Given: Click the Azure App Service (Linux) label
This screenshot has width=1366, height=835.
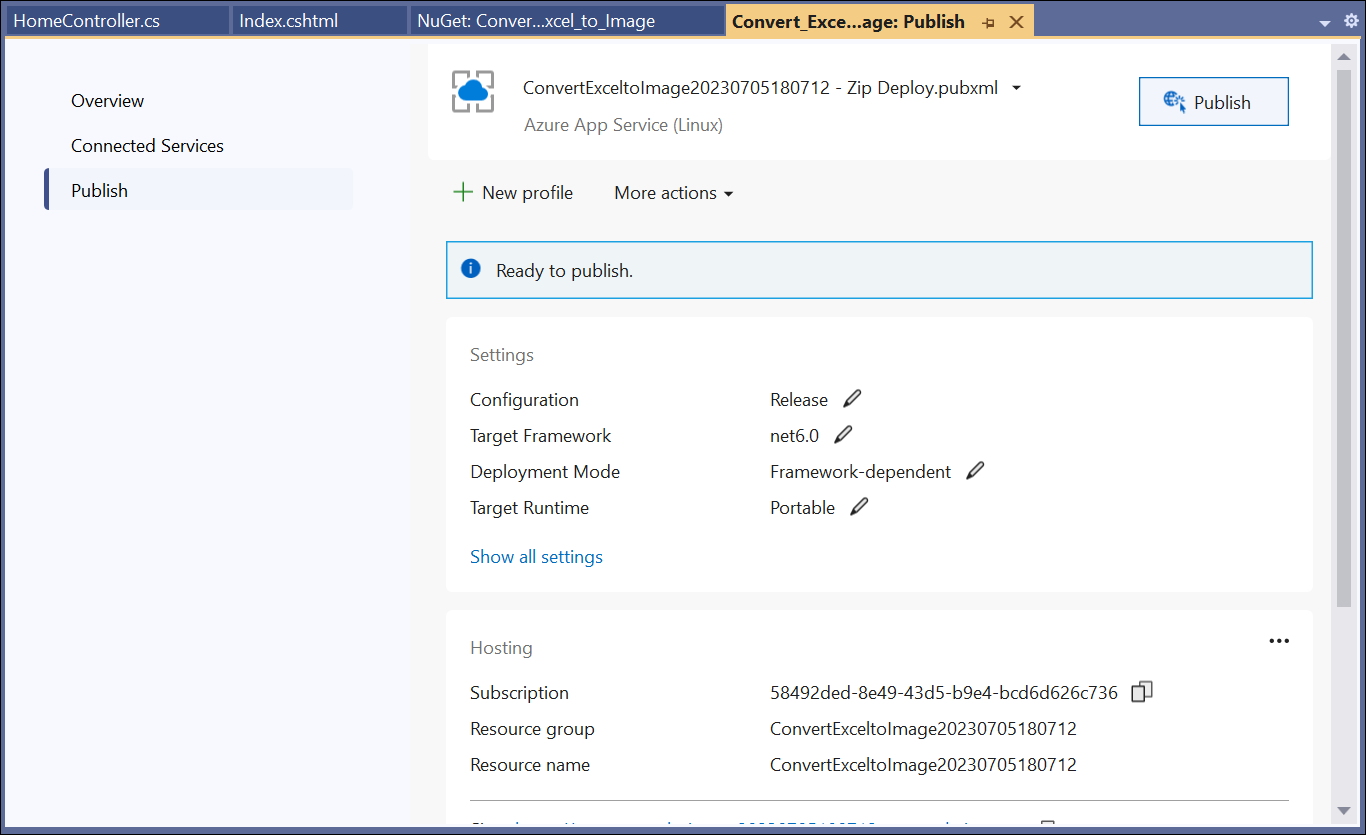Looking at the screenshot, I should [623, 125].
